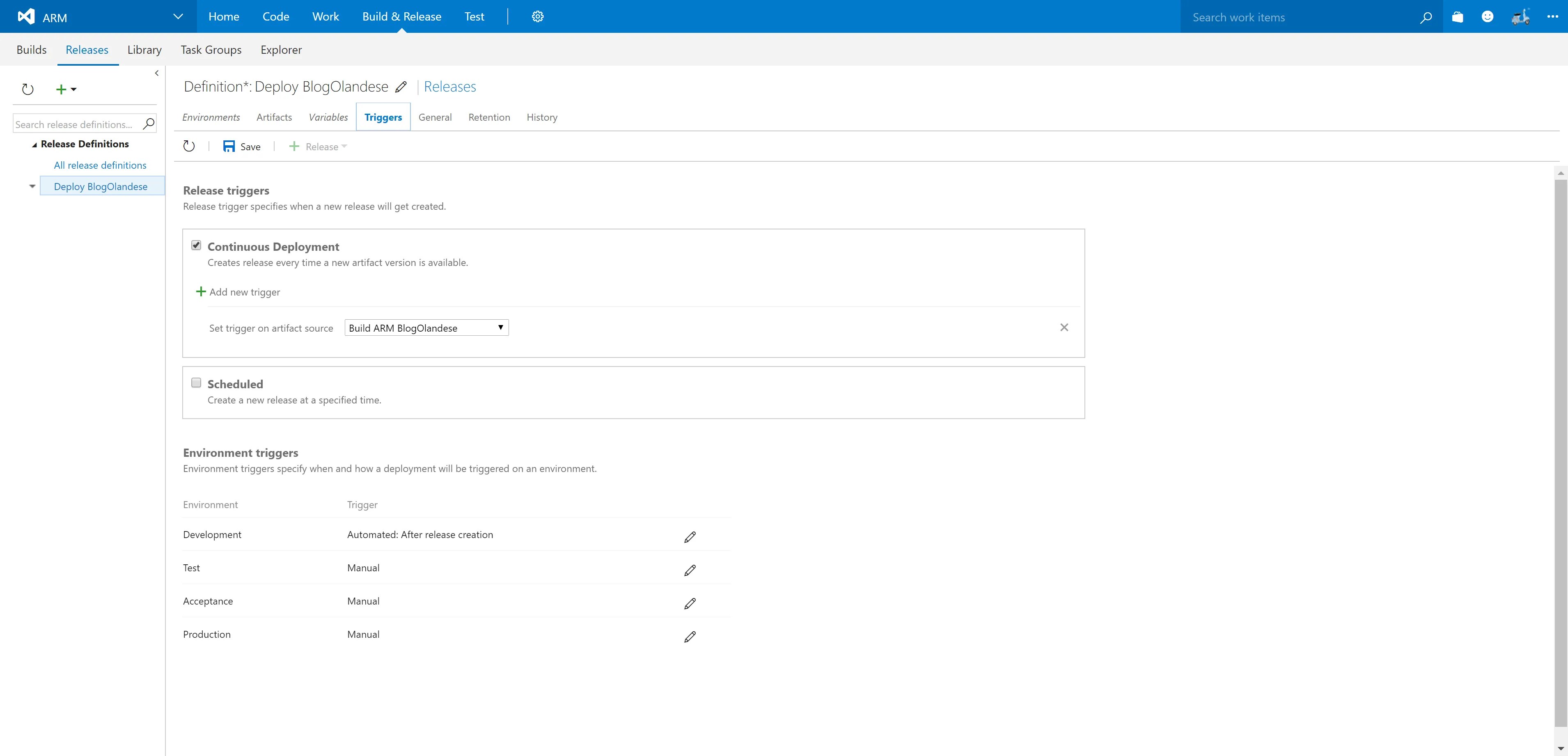
Task: Focus the Search release definitions field
Action: click(x=77, y=124)
